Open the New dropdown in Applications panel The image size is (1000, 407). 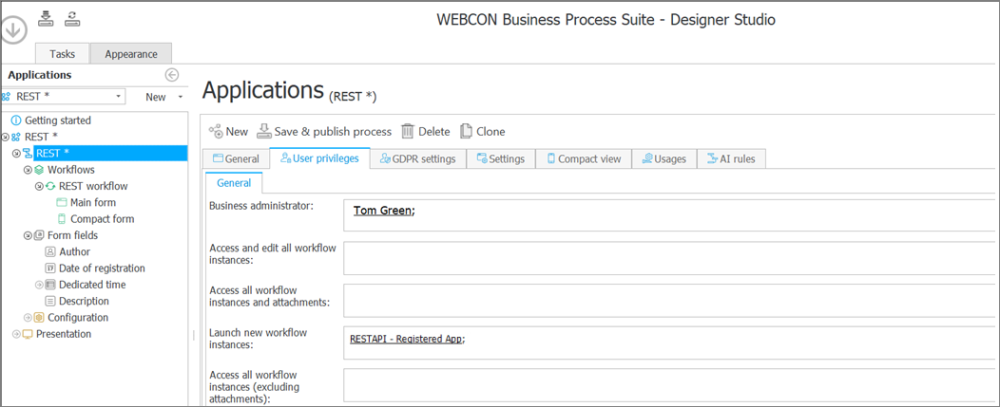coord(181,97)
